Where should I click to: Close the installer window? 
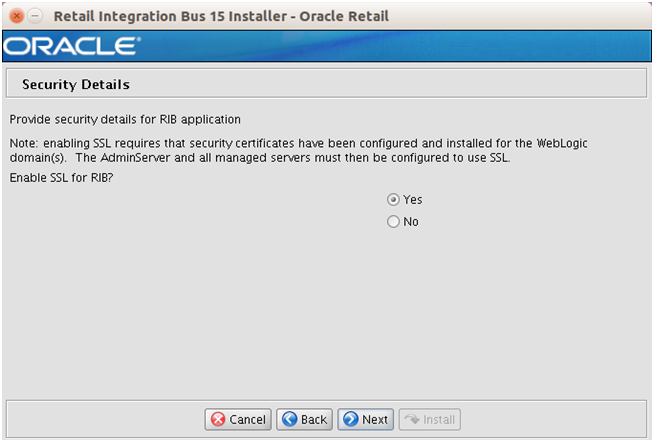[x=17, y=16]
